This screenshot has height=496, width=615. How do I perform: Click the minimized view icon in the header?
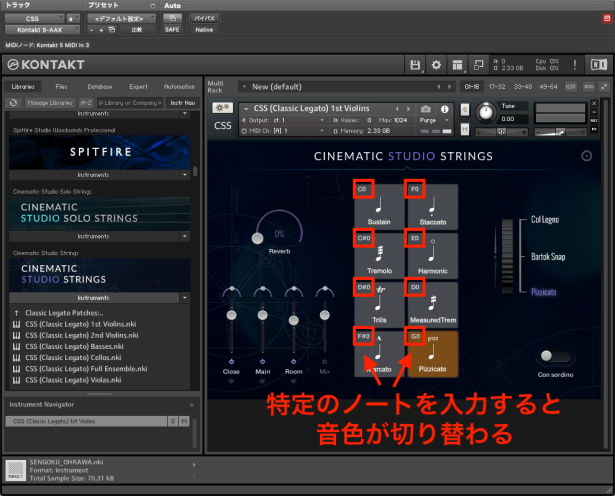click(x=479, y=65)
